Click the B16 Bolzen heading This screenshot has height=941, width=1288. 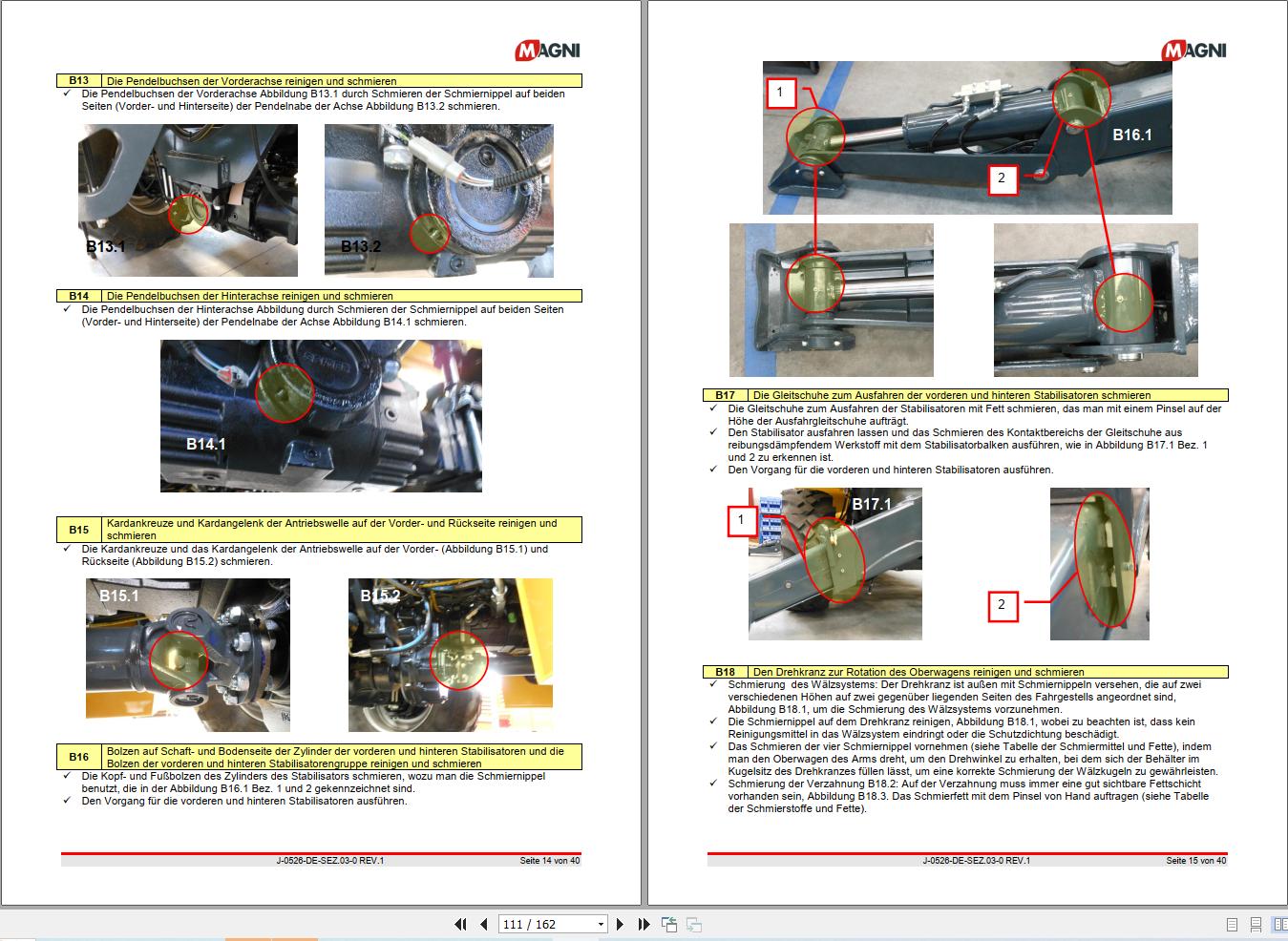(x=319, y=757)
